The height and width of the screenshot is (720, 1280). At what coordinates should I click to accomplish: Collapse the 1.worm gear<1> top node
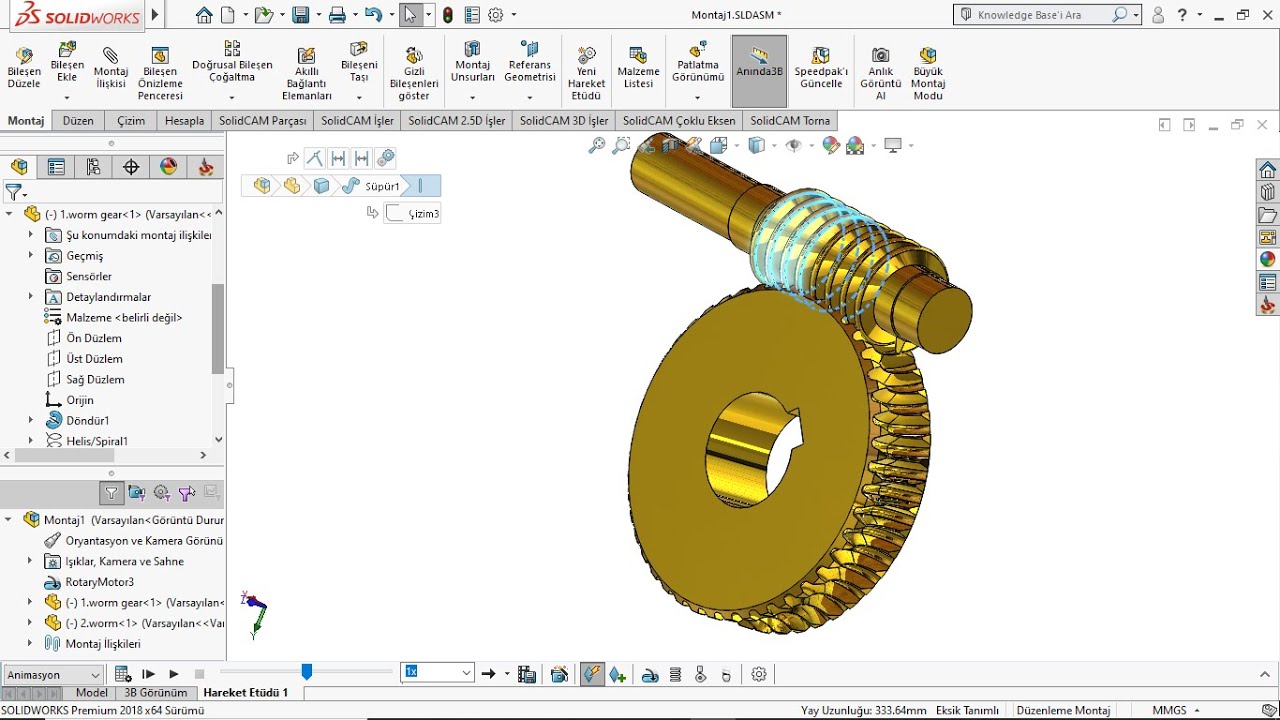point(9,214)
